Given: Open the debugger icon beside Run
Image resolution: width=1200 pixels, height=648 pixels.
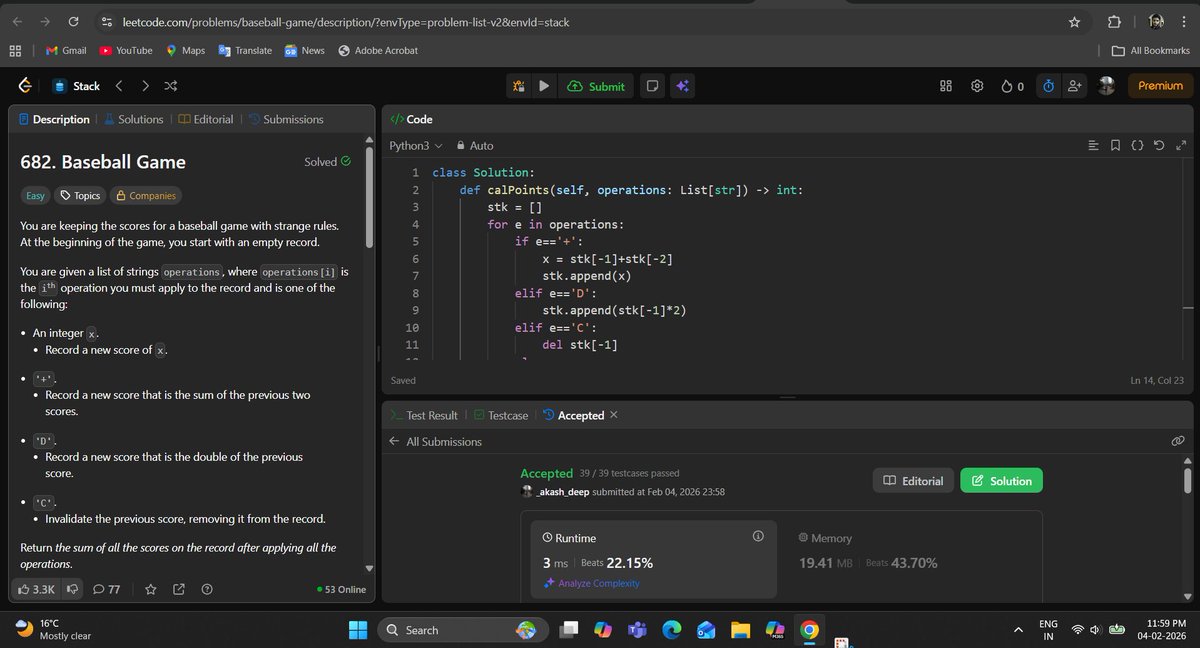Looking at the screenshot, I should coord(519,86).
